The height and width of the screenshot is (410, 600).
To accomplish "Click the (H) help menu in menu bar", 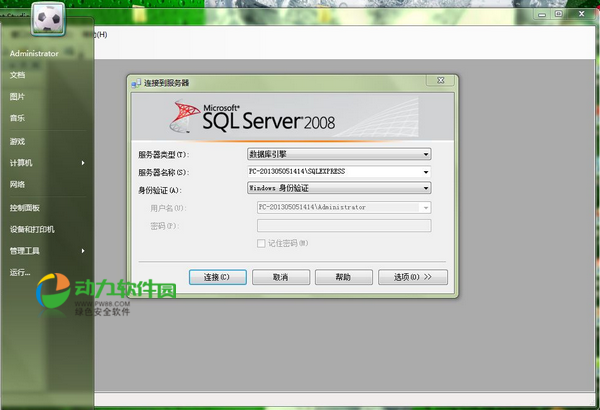I will click(x=101, y=34).
